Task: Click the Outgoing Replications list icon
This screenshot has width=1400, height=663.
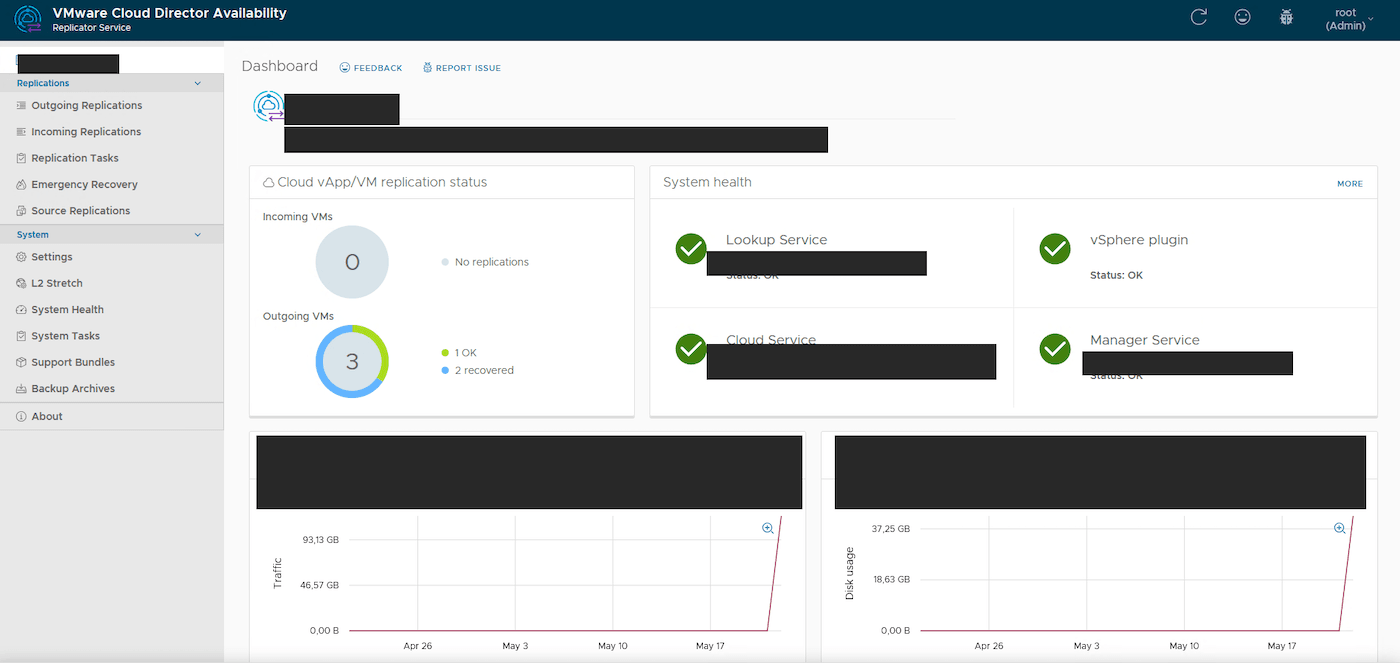Action: click(x=22, y=105)
